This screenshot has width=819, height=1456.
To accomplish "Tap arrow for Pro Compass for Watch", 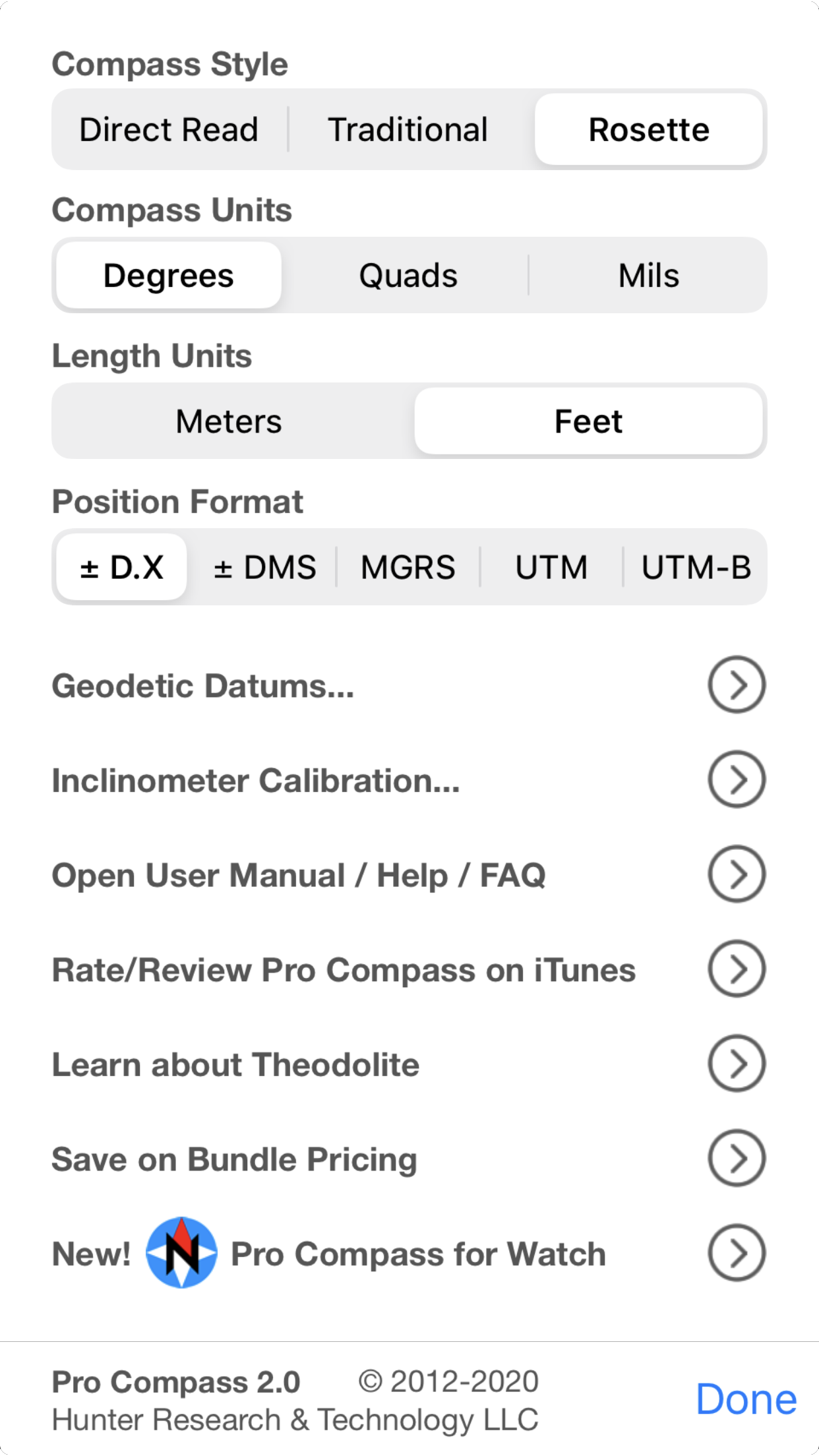I will pos(737,1253).
